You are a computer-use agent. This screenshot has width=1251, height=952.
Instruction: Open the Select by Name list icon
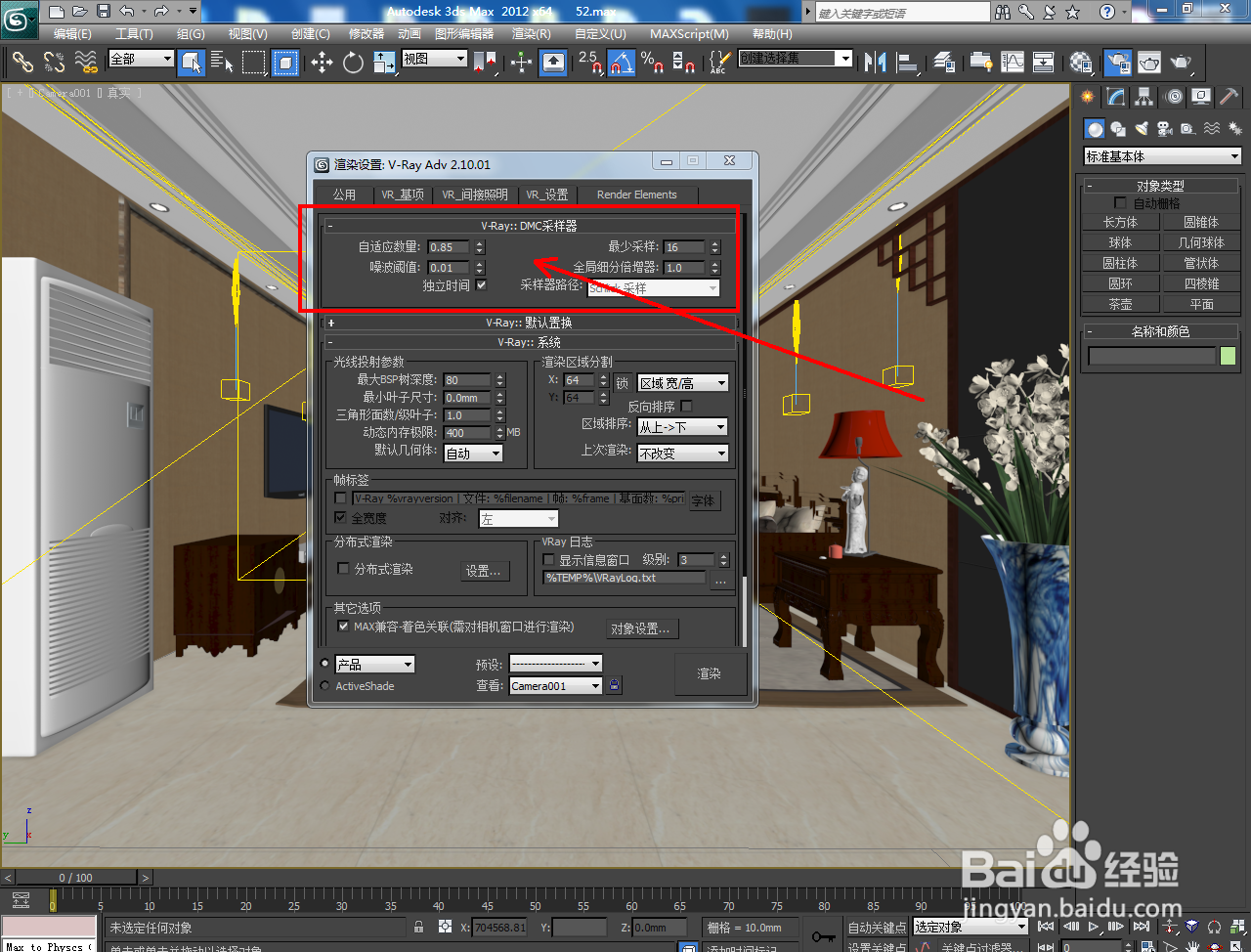point(222,63)
